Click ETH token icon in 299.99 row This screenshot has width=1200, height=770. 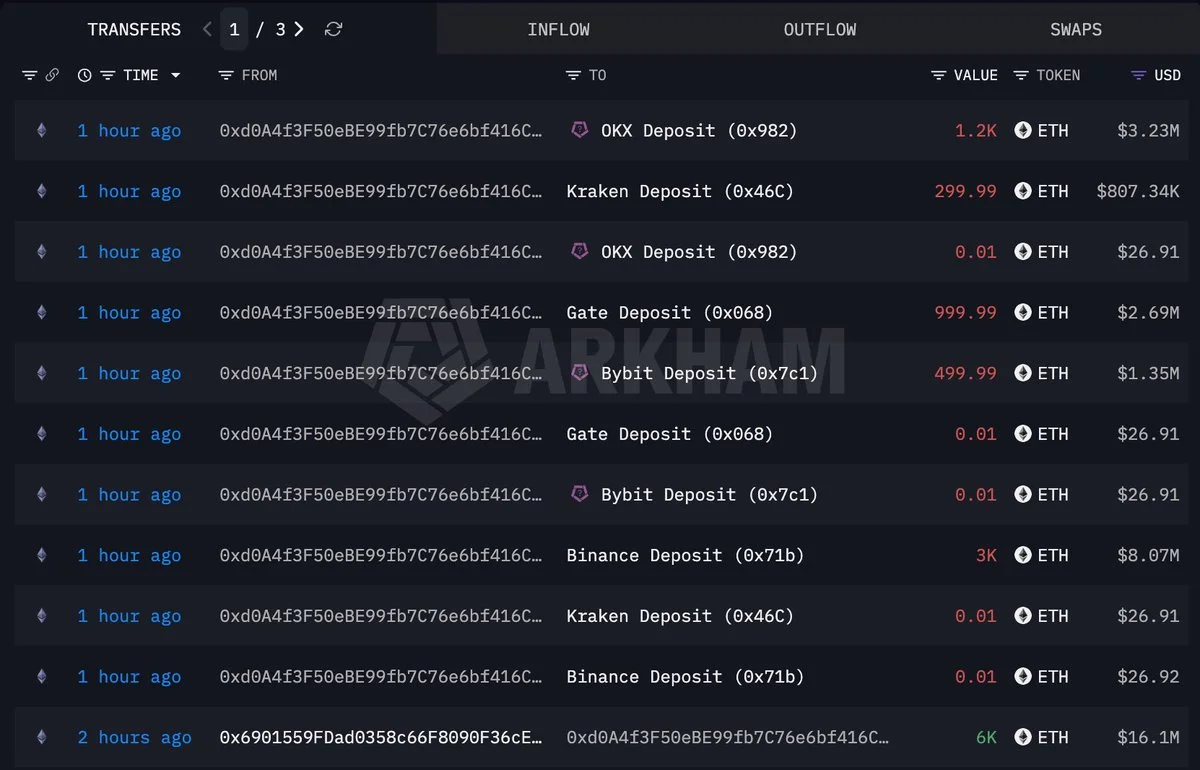point(1022,191)
